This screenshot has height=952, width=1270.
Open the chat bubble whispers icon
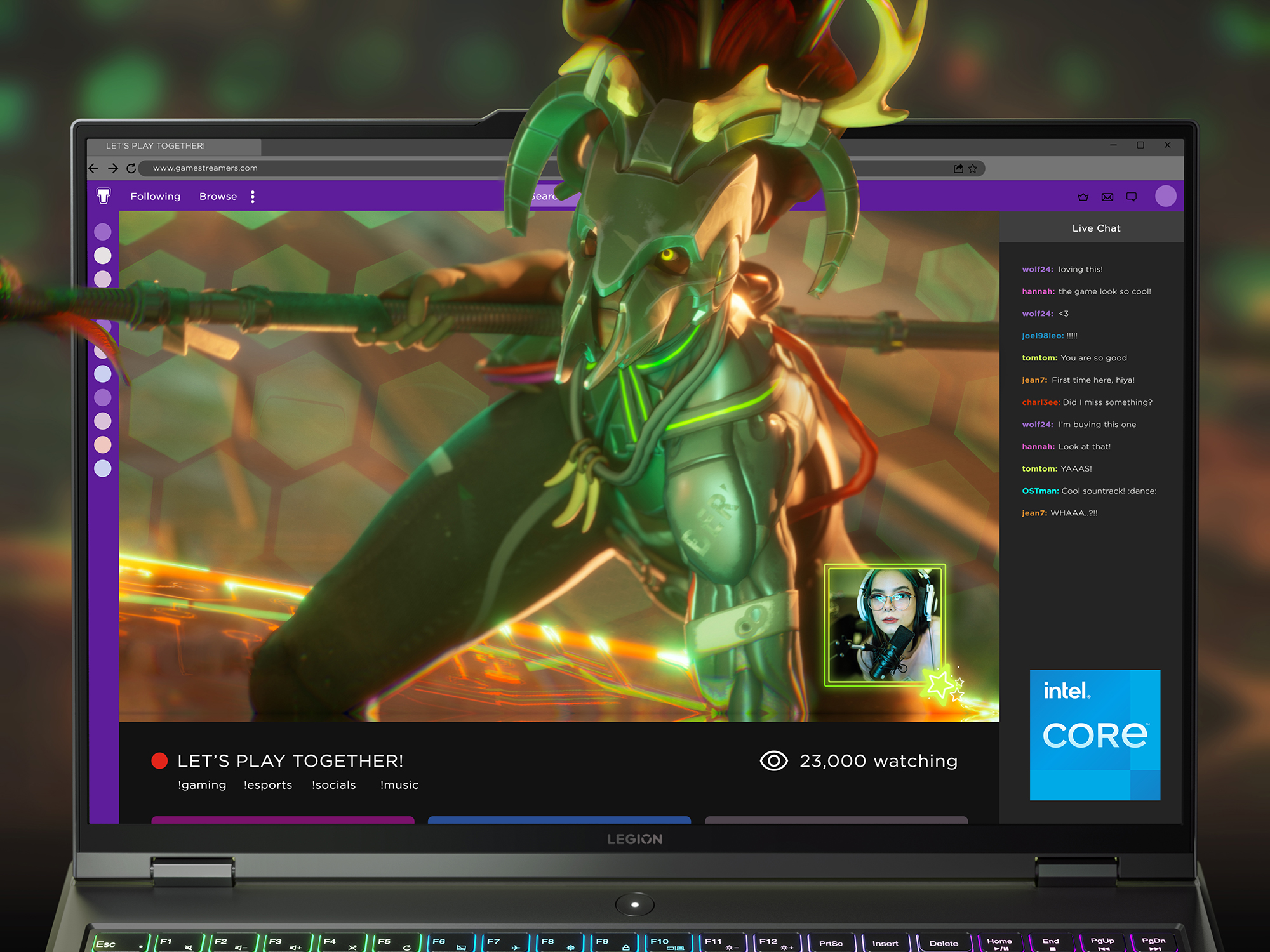click(1132, 197)
